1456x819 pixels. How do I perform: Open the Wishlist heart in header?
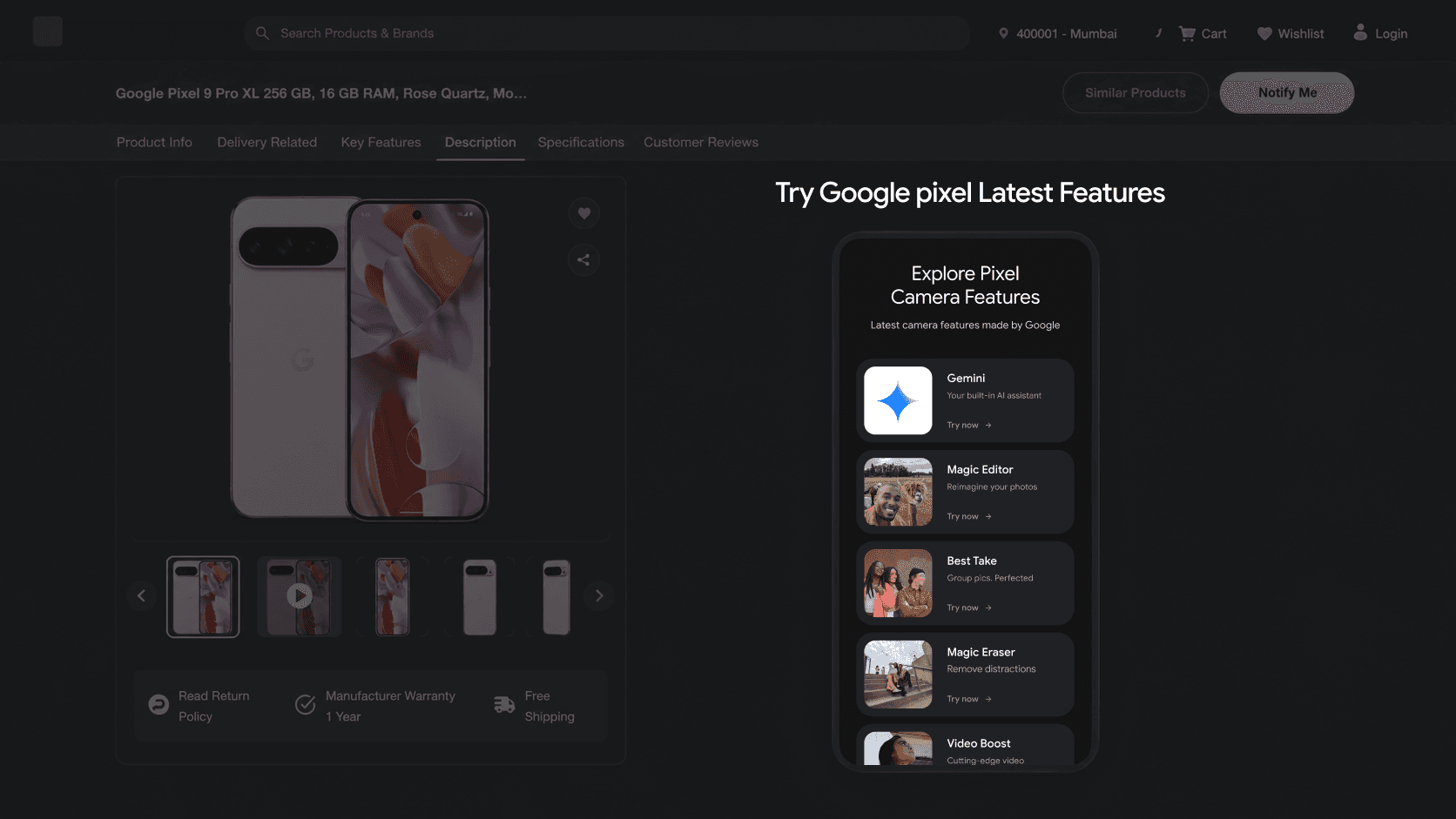coord(1264,33)
